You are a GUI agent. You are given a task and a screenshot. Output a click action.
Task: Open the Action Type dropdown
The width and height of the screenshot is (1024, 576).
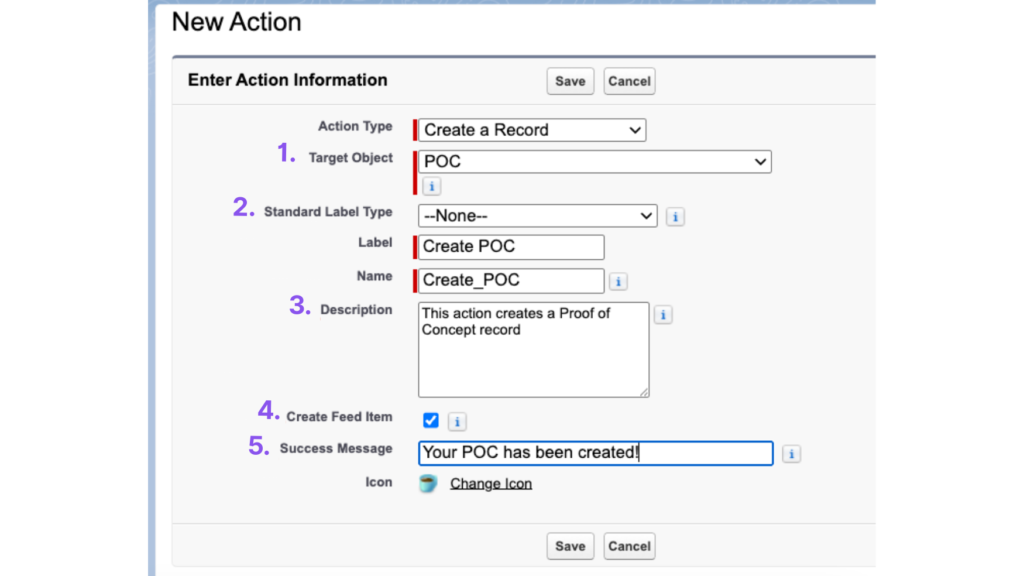pyautogui.click(x=532, y=130)
